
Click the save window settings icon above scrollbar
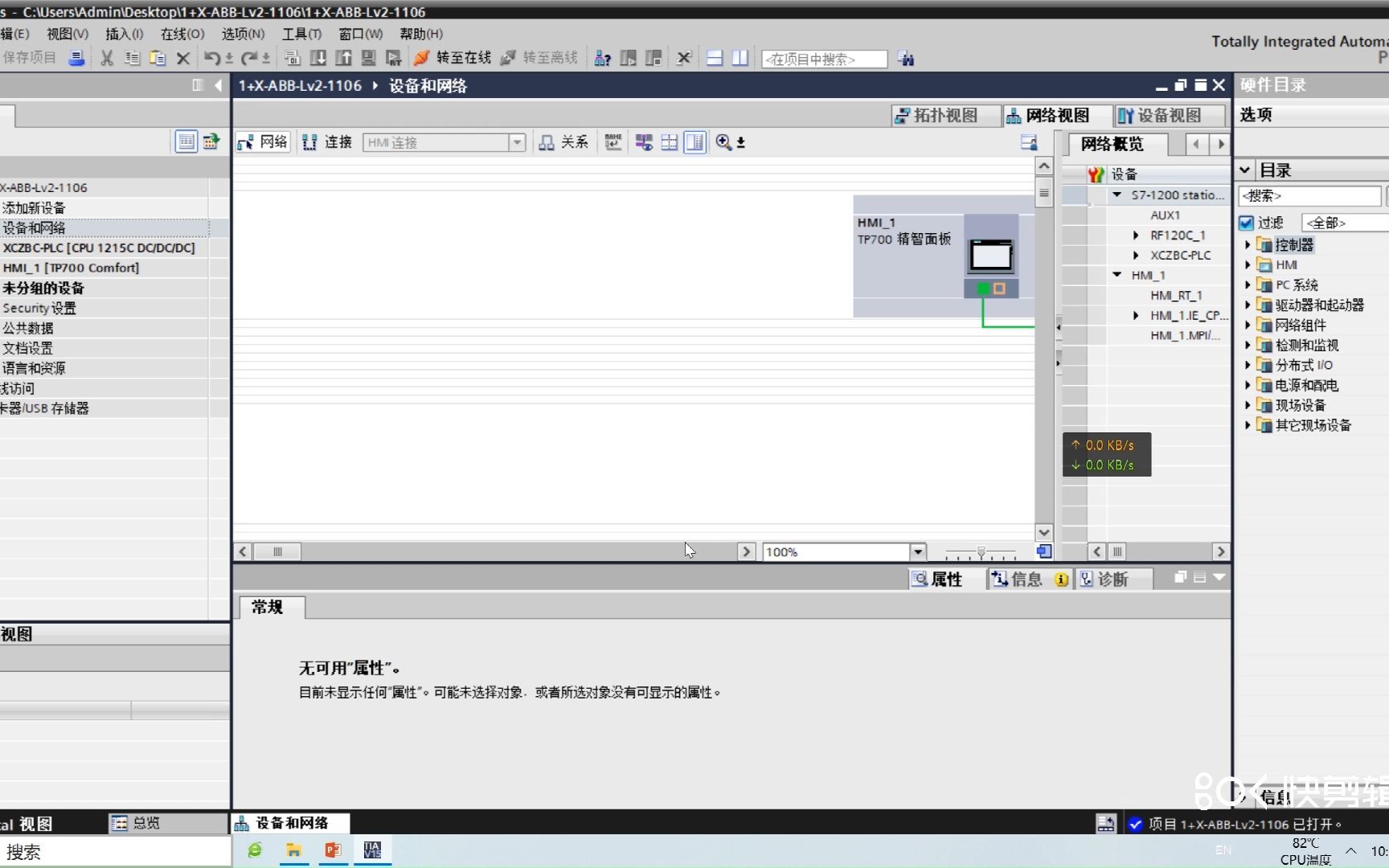coord(1028,142)
